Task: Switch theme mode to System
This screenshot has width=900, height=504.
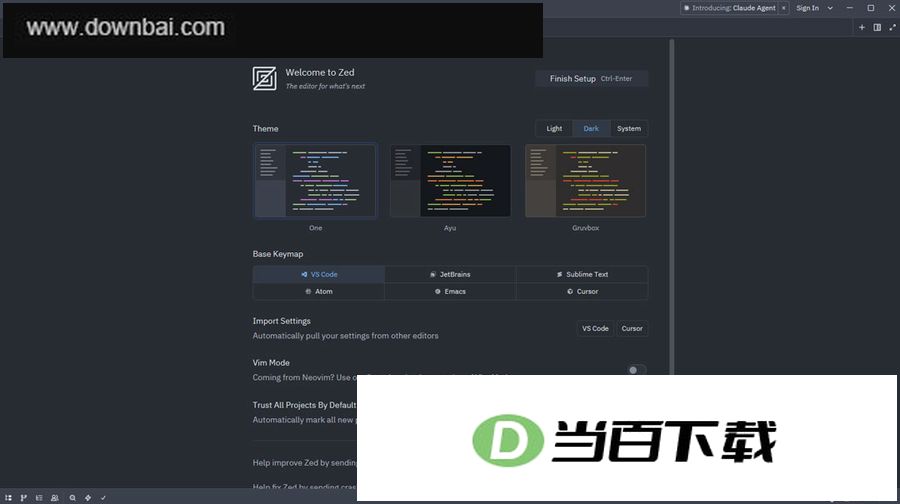Action: (629, 129)
